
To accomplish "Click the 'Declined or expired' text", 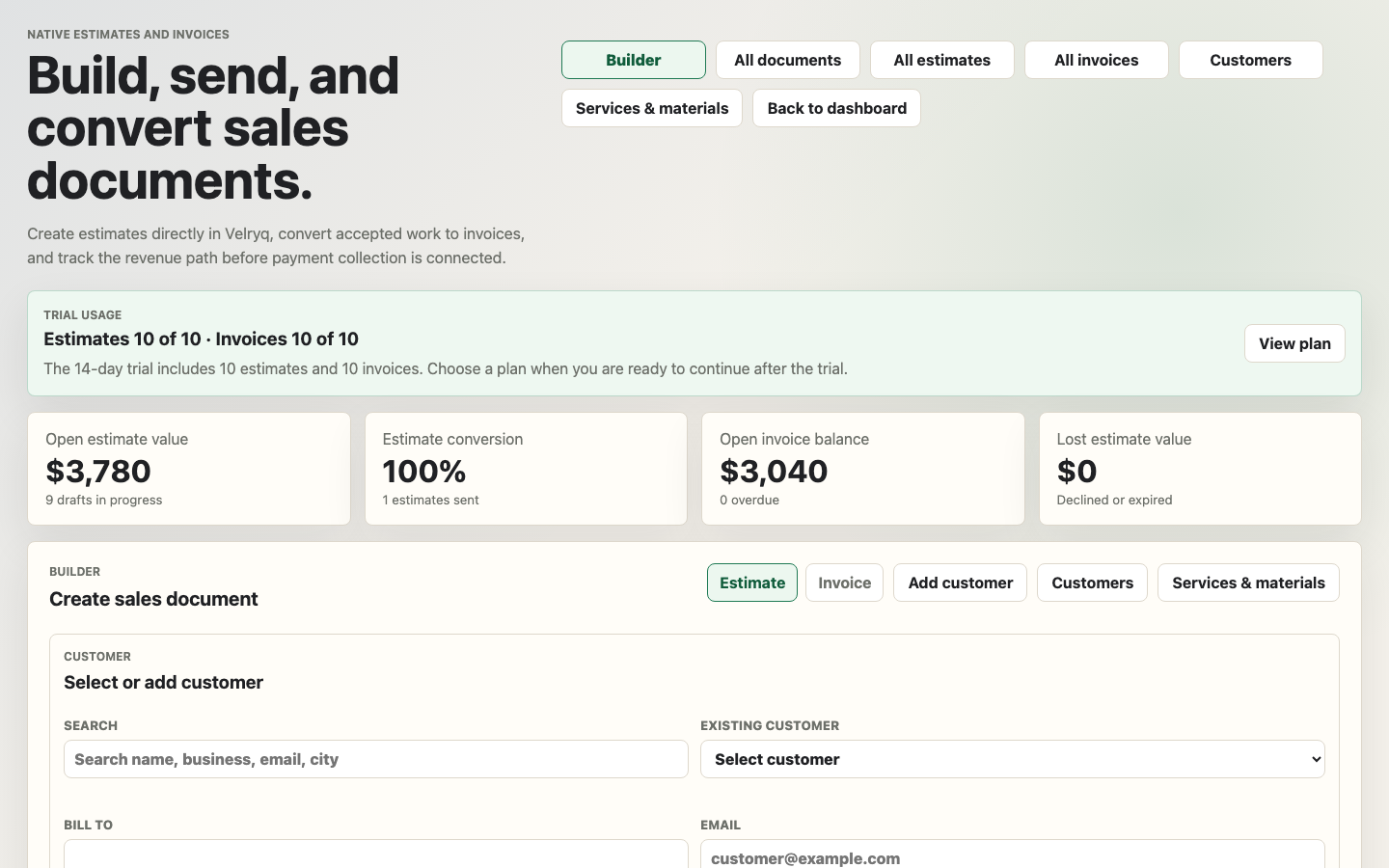I will 1114,500.
